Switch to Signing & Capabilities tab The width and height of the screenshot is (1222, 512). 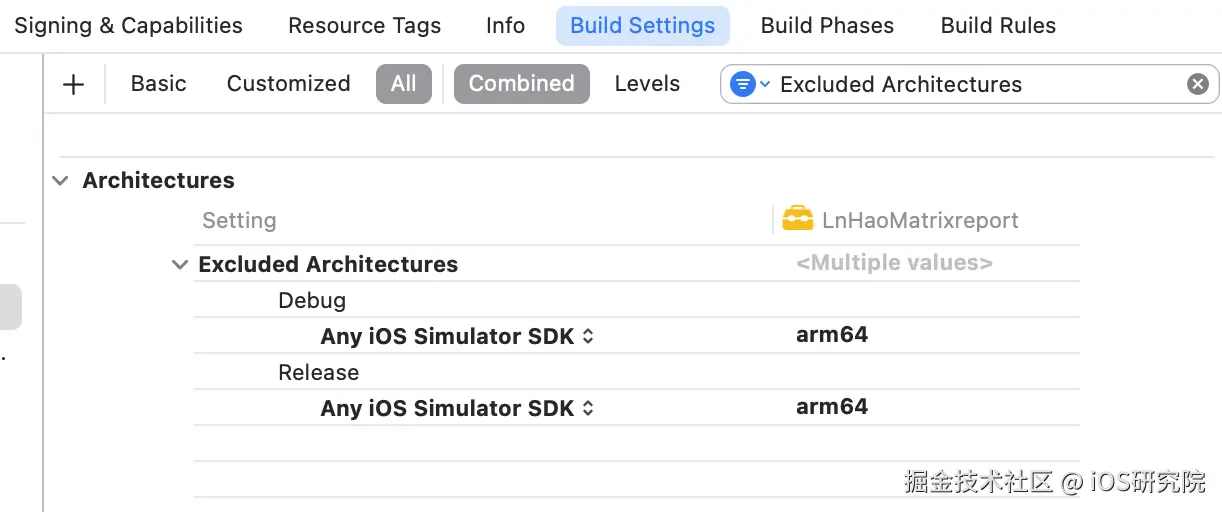128,26
